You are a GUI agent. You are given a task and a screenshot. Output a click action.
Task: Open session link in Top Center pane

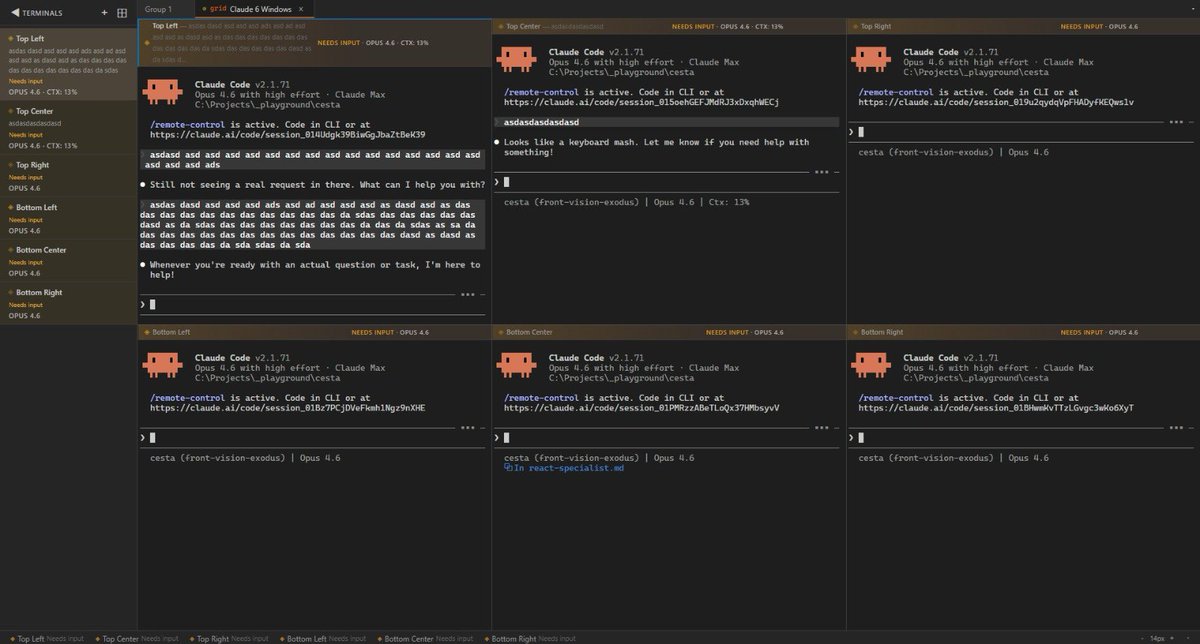(641, 102)
